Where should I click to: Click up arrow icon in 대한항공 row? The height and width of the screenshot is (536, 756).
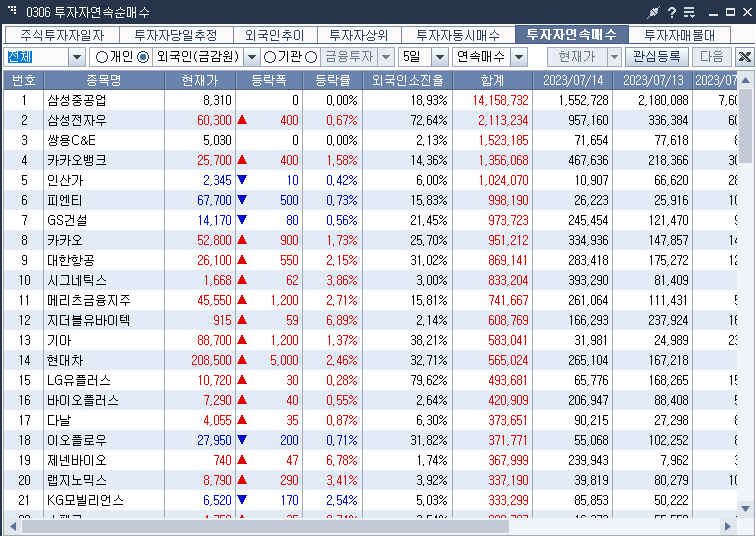[242, 260]
